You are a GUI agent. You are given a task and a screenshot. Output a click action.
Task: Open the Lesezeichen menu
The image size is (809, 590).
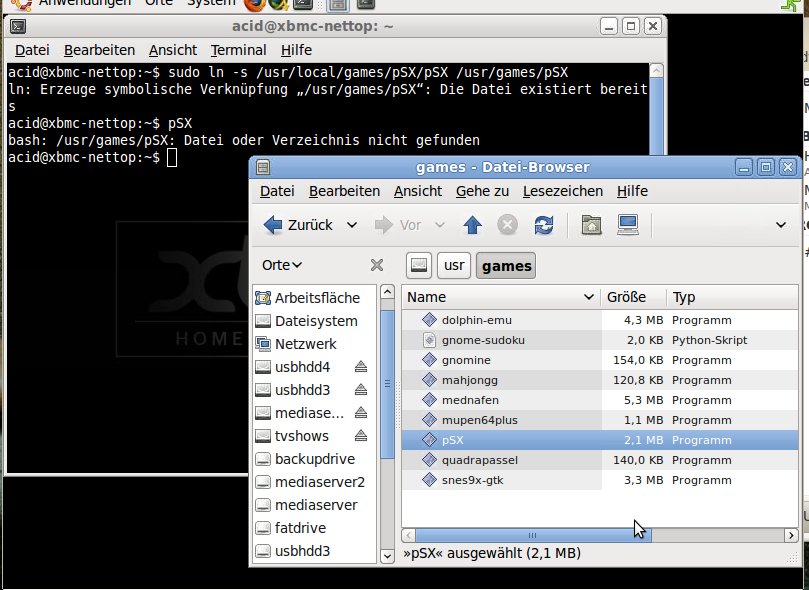pos(563,191)
